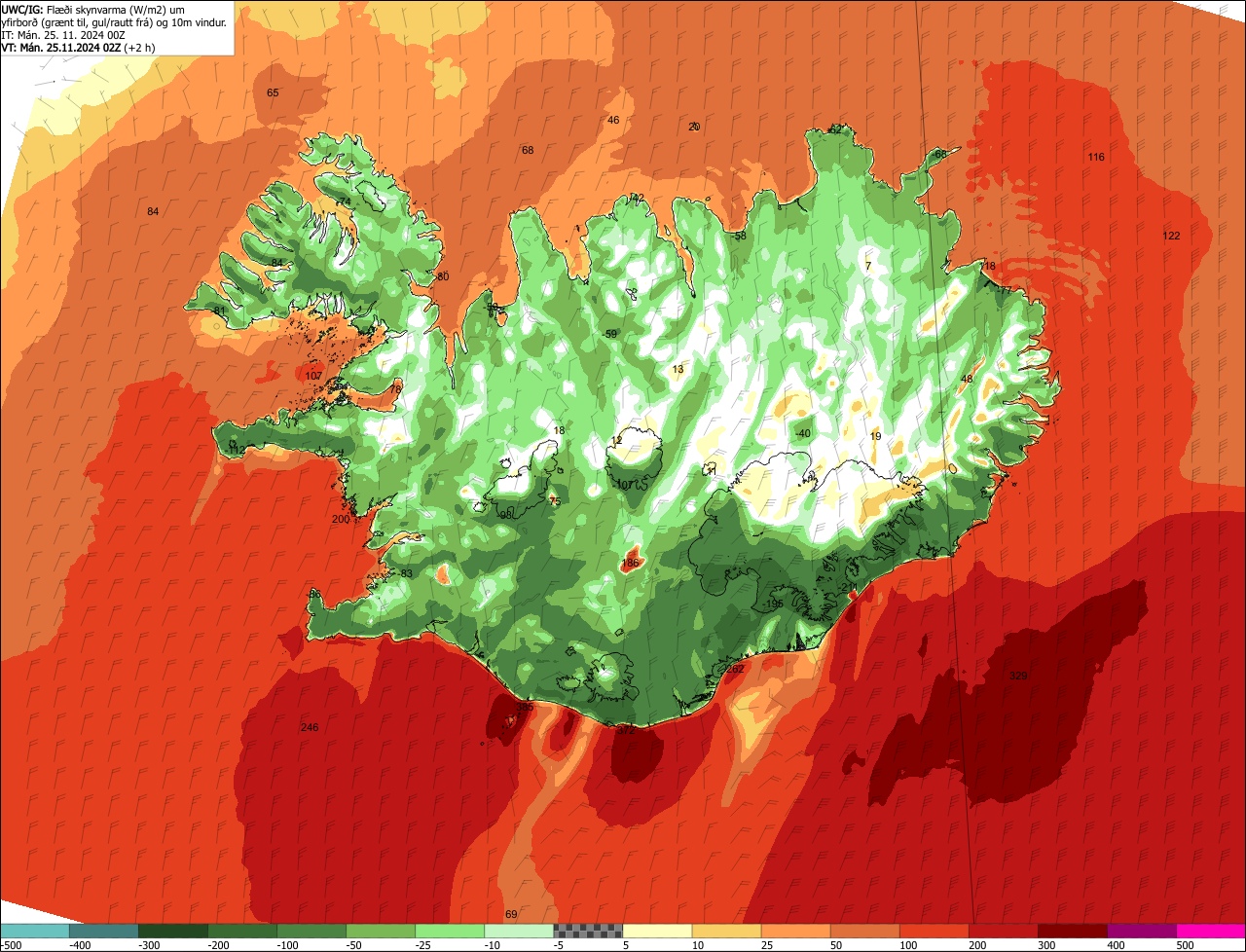Click the dark teal -400 to -300 legend swatch

pyautogui.click(x=103, y=931)
